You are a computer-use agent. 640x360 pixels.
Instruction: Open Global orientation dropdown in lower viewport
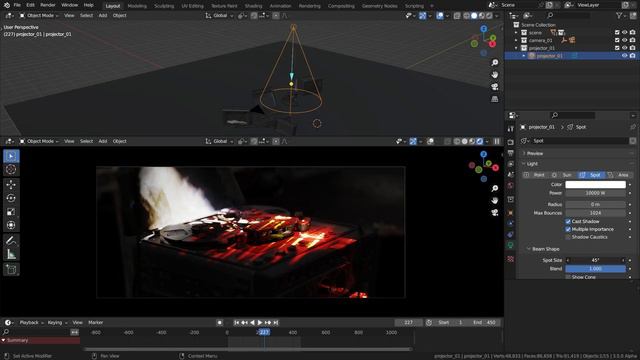tap(220, 141)
